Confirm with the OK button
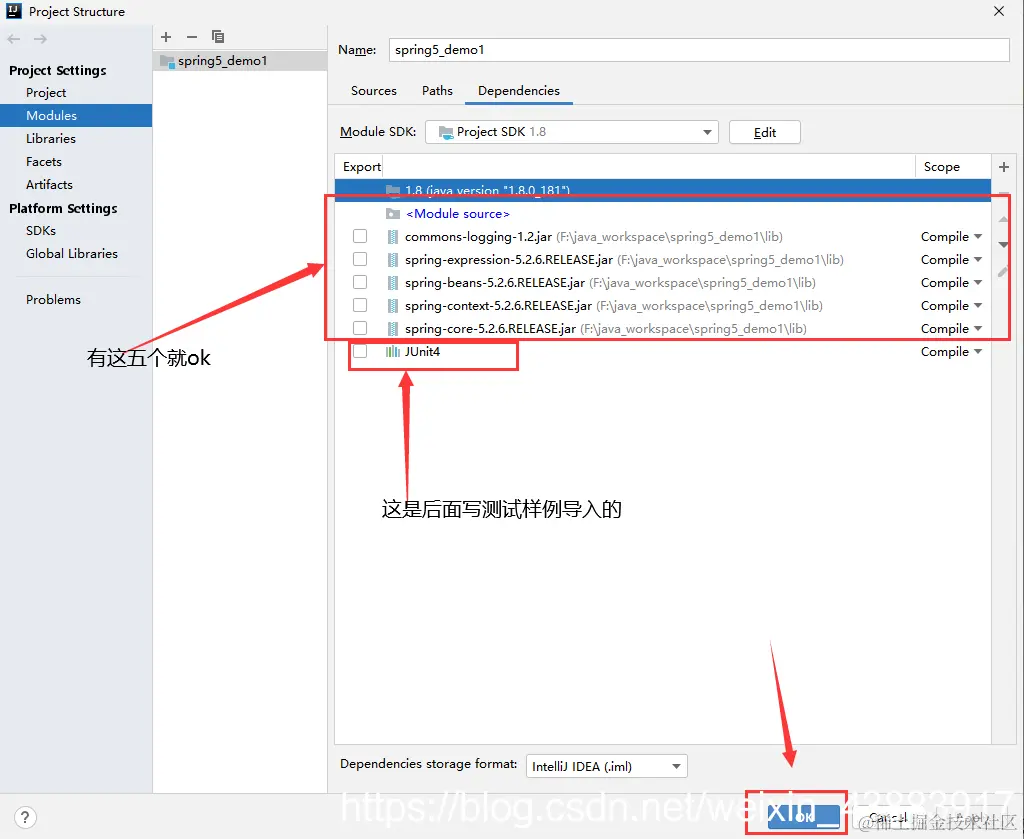The height and width of the screenshot is (839, 1024). (x=804, y=816)
